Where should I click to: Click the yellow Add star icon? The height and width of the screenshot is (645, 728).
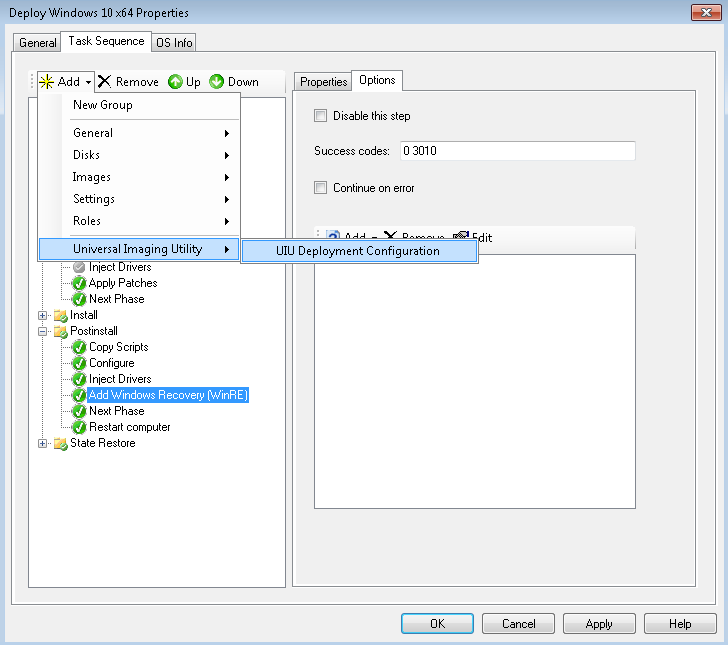(x=46, y=82)
